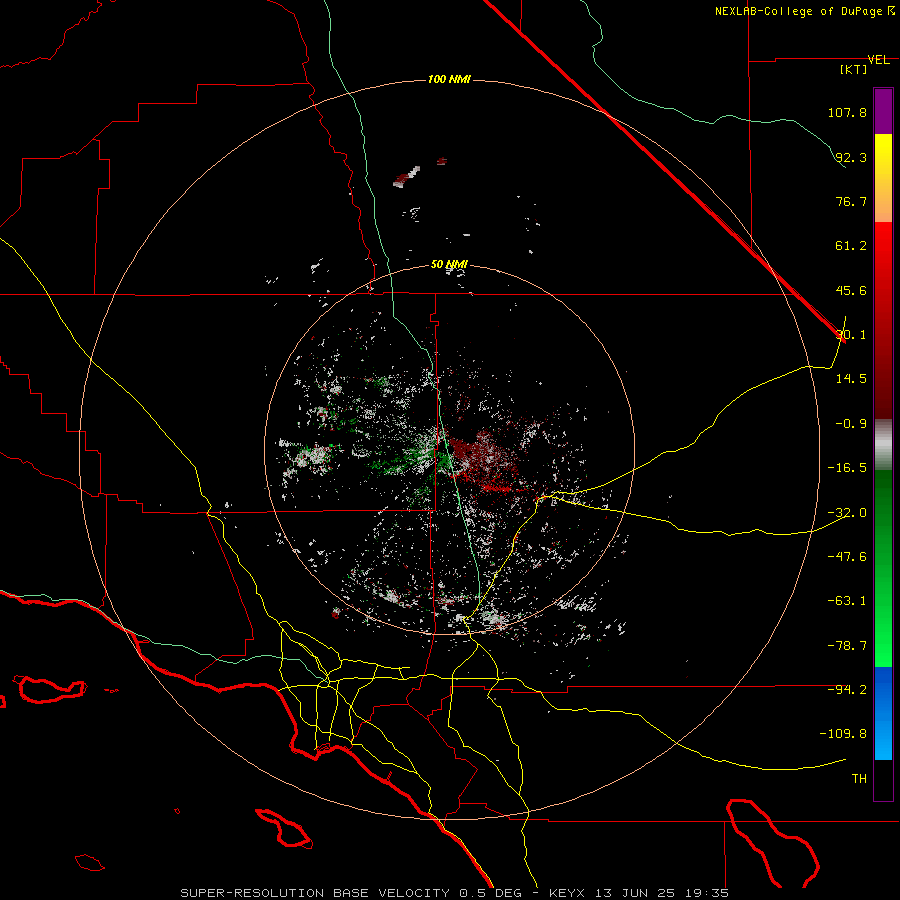Click the -16.5 velocity scale value

847,468
